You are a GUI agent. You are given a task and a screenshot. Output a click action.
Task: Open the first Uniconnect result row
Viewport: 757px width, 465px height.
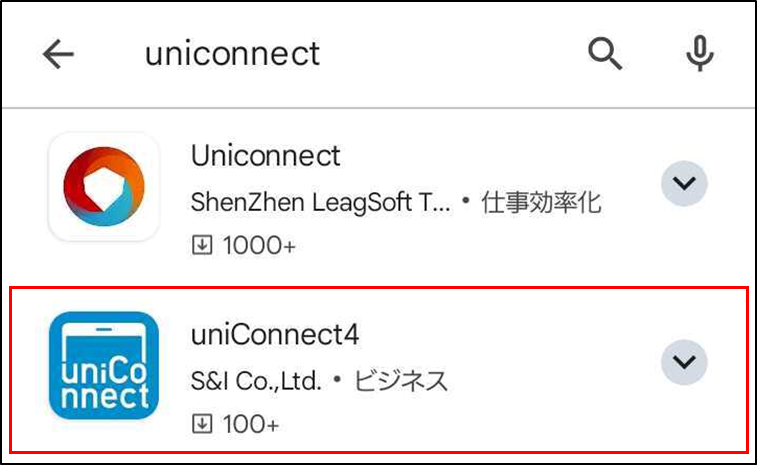click(x=379, y=198)
